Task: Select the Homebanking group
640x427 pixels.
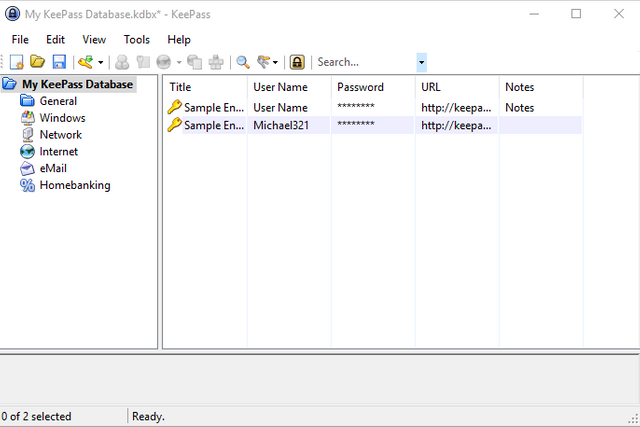Action: pyautogui.click(x=75, y=185)
